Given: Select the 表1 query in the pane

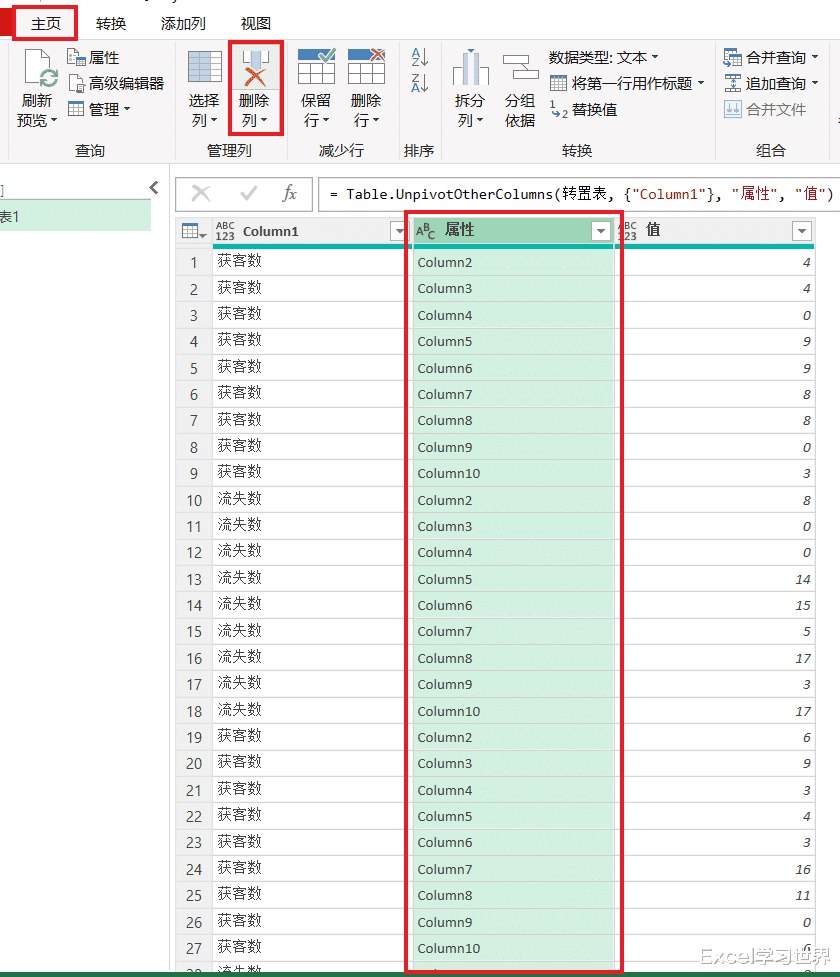Looking at the screenshot, I should (x=75, y=216).
